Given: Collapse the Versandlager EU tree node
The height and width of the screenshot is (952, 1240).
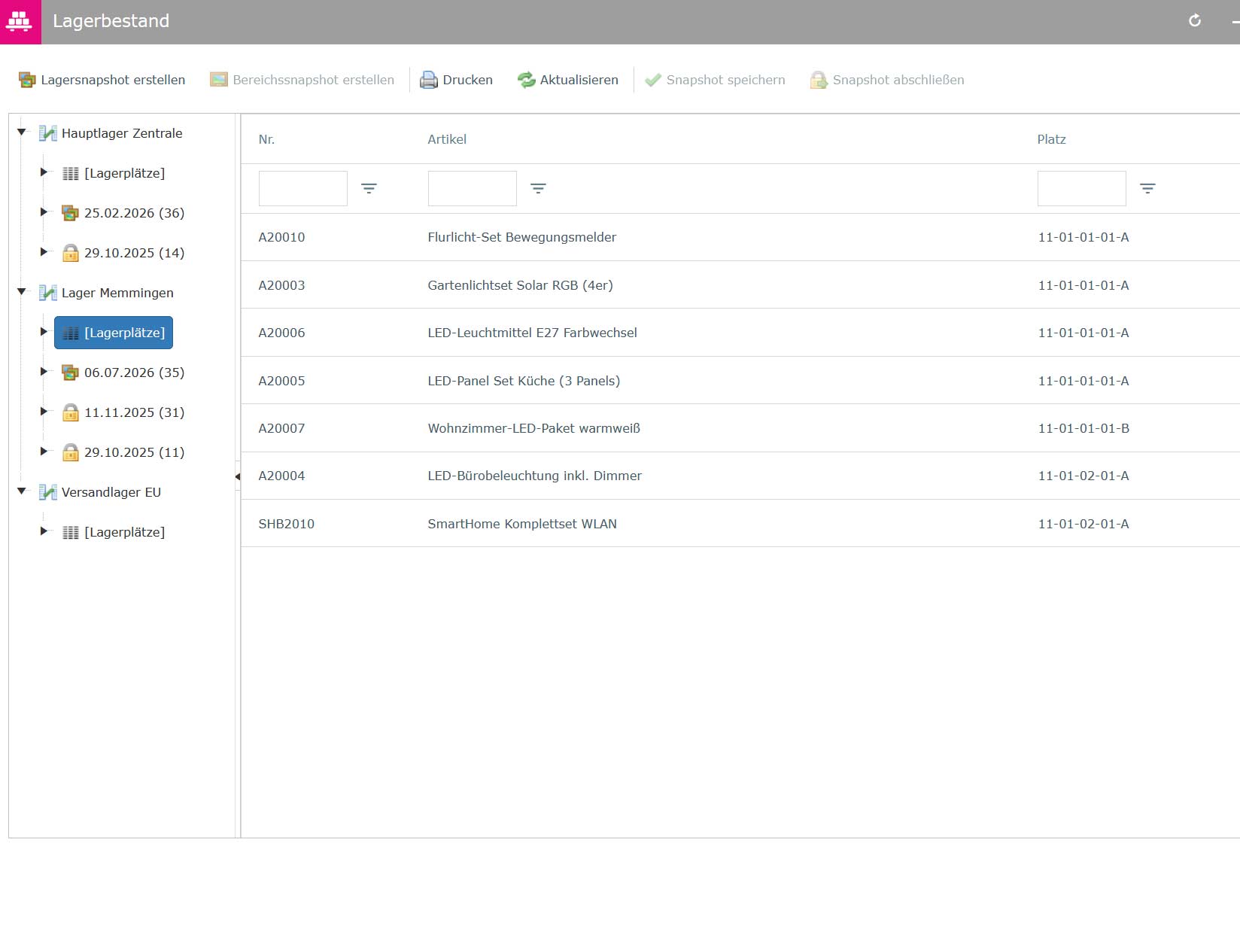Looking at the screenshot, I should [22, 491].
